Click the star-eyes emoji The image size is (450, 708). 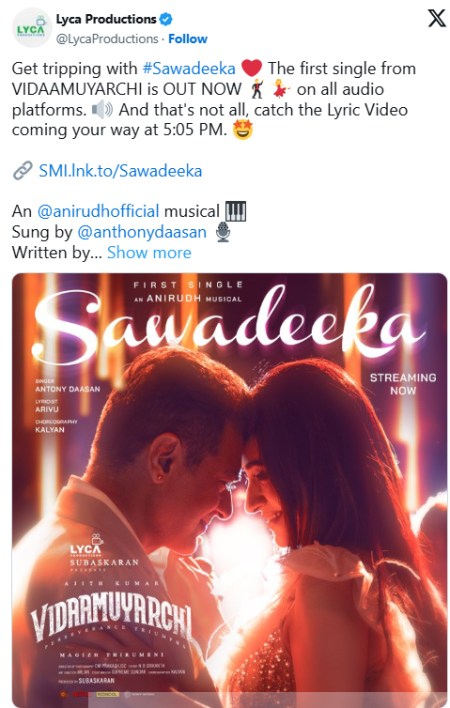(243, 130)
